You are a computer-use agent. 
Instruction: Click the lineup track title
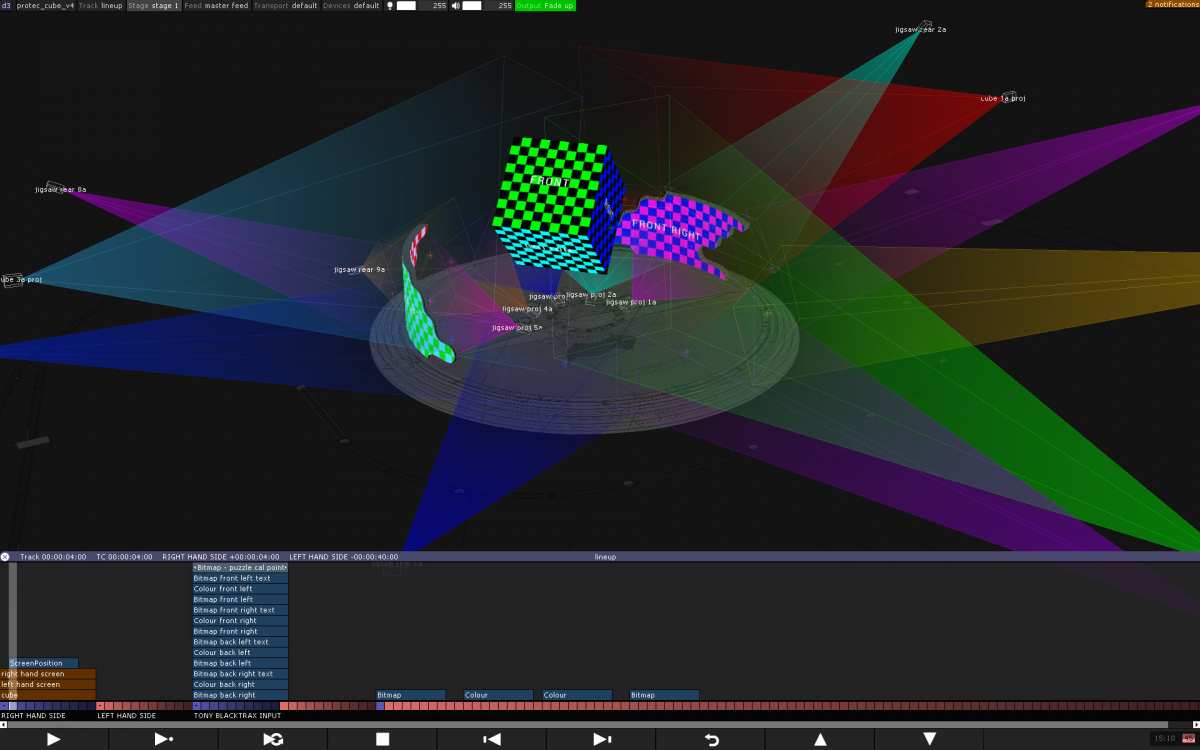(x=605, y=557)
